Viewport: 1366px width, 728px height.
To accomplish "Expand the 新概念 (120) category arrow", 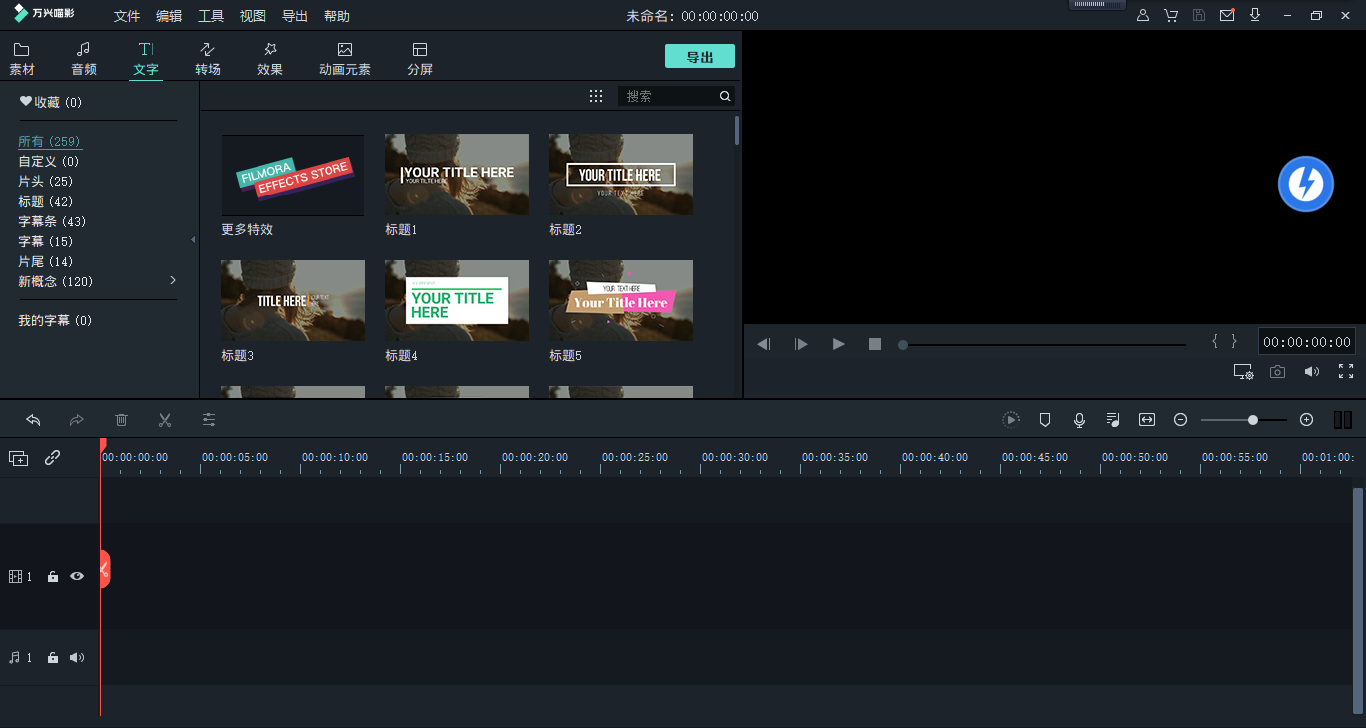I will (x=173, y=280).
